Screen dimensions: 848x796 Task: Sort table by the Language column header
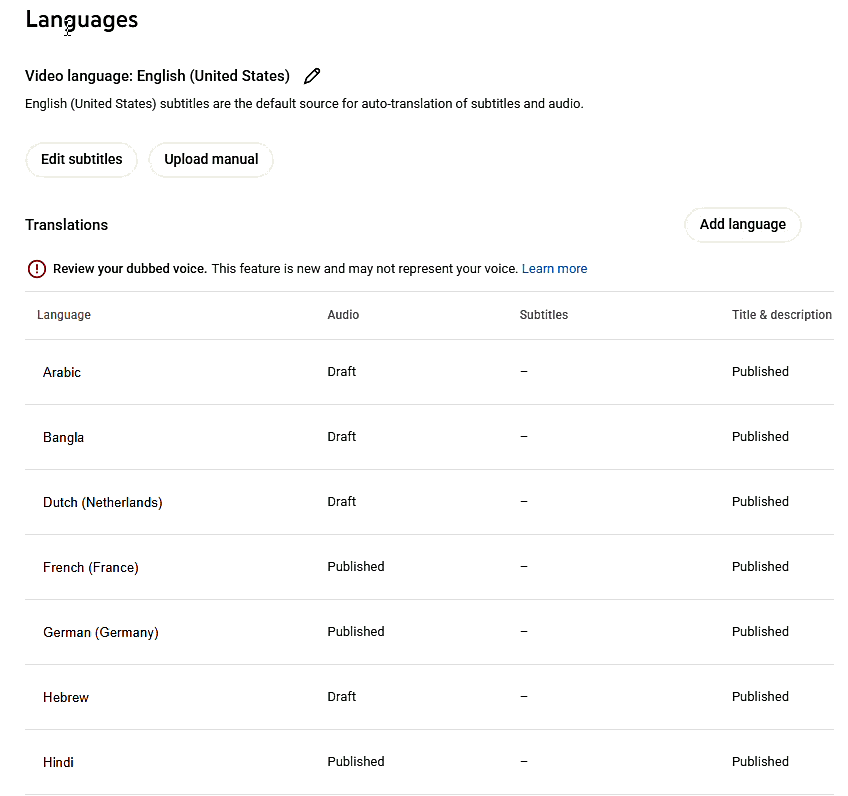pos(64,314)
